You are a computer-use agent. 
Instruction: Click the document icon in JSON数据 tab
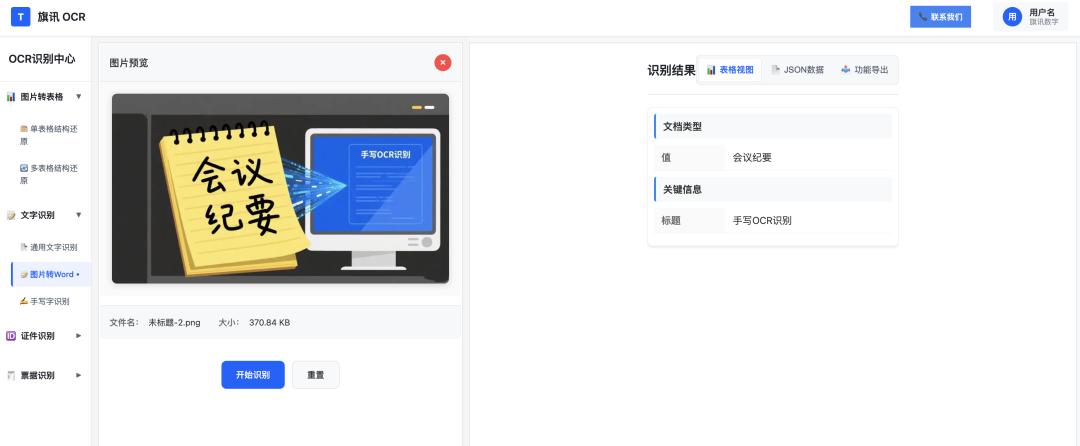point(776,70)
